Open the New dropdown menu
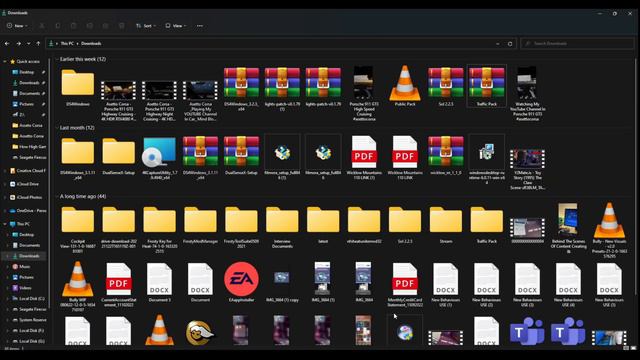 (17, 26)
